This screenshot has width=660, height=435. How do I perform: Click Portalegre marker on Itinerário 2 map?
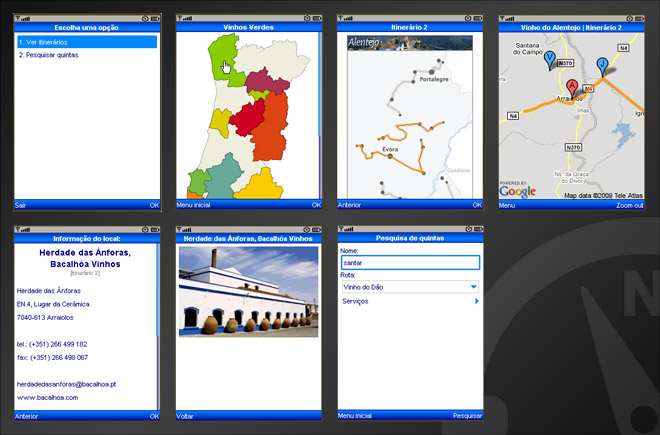click(x=431, y=72)
